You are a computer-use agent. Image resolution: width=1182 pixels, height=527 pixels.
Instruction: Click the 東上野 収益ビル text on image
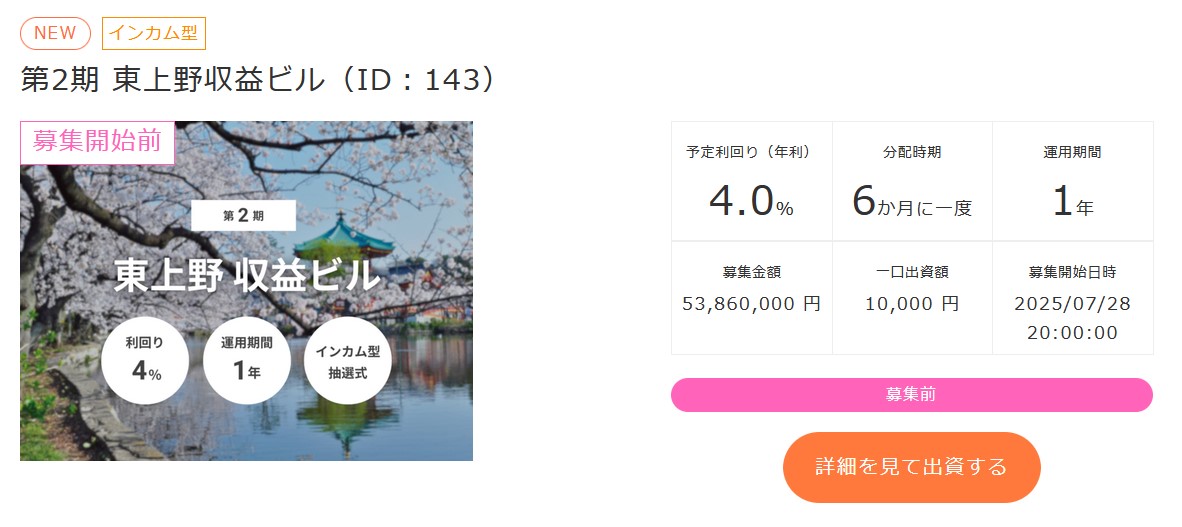tap(246, 276)
